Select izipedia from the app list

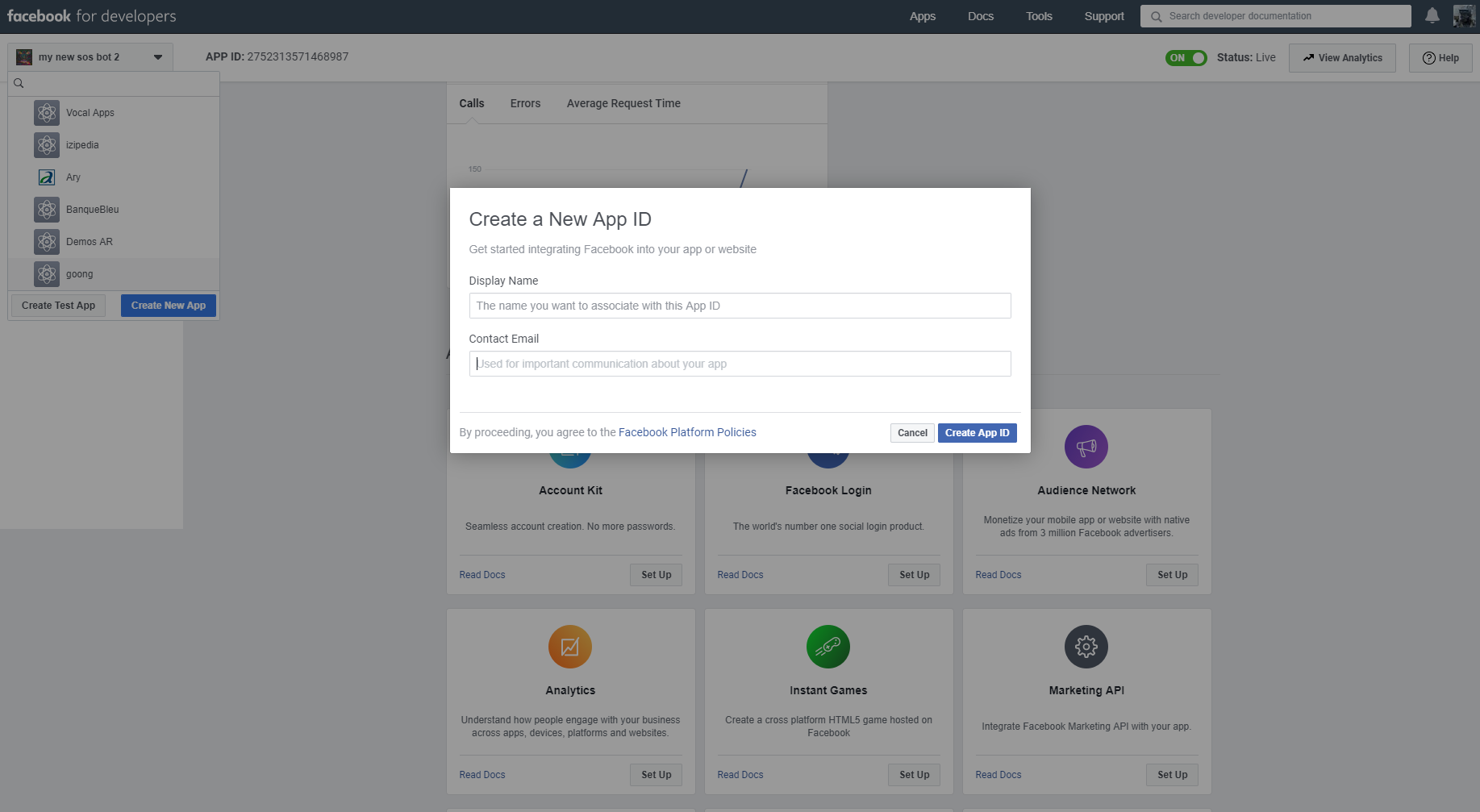click(x=114, y=145)
